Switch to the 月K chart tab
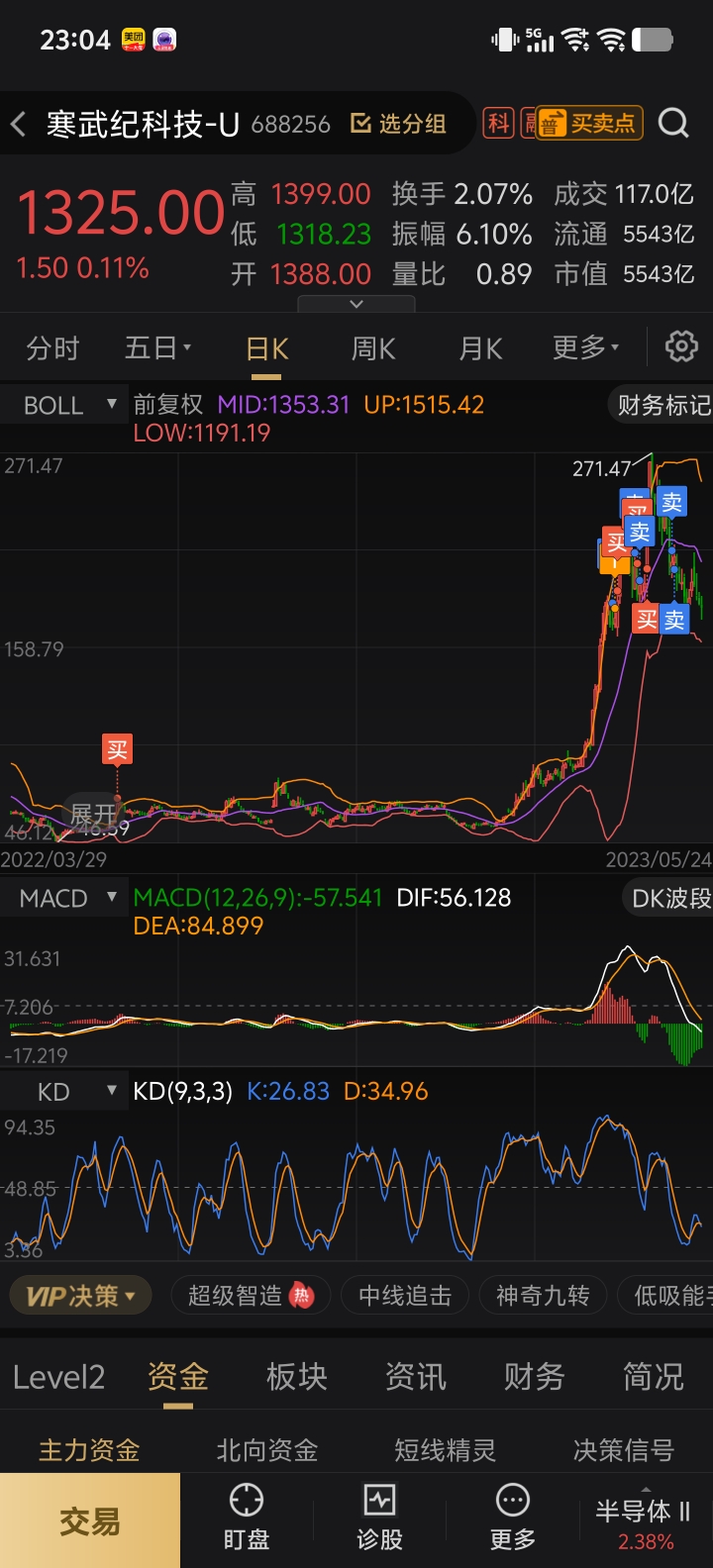This screenshot has height=1568, width=713. [x=480, y=347]
